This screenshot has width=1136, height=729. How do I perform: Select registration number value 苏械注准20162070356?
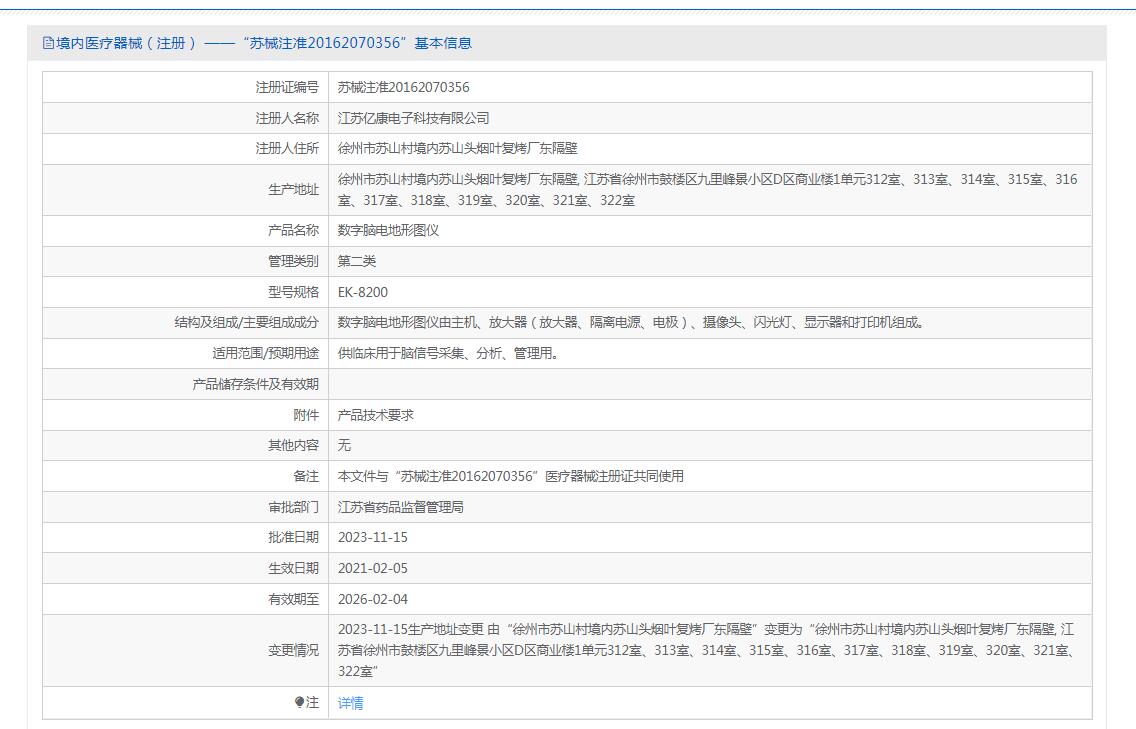point(403,87)
